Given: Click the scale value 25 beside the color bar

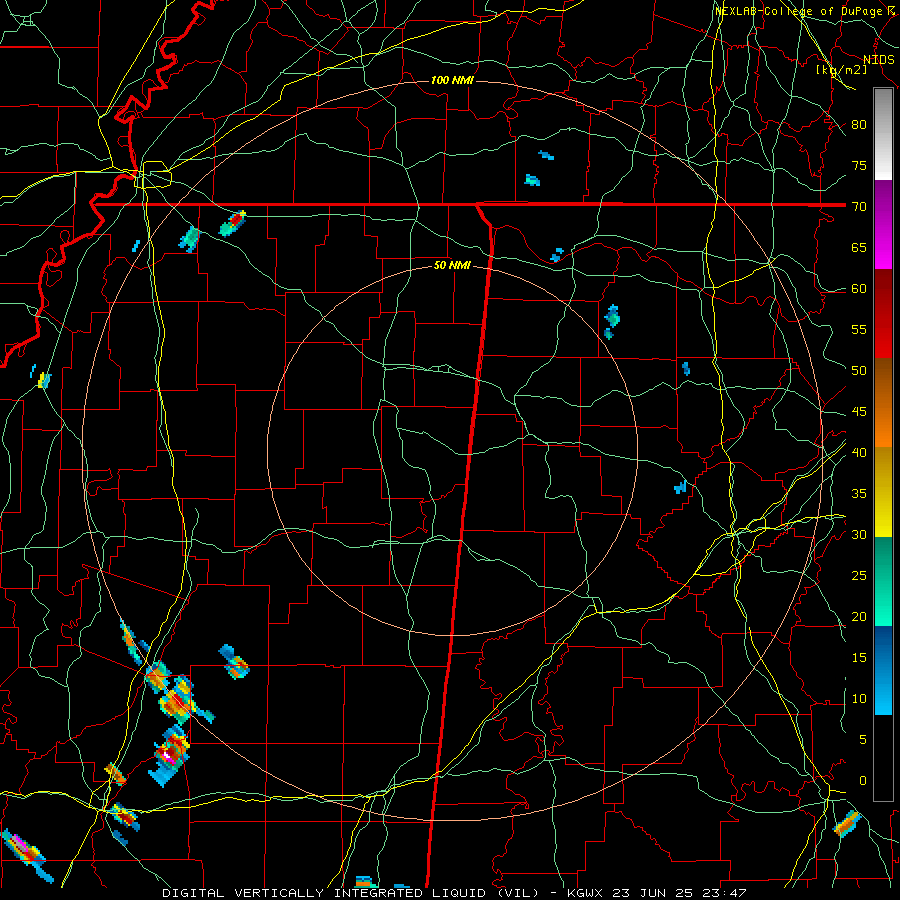Looking at the screenshot, I should tap(859, 576).
